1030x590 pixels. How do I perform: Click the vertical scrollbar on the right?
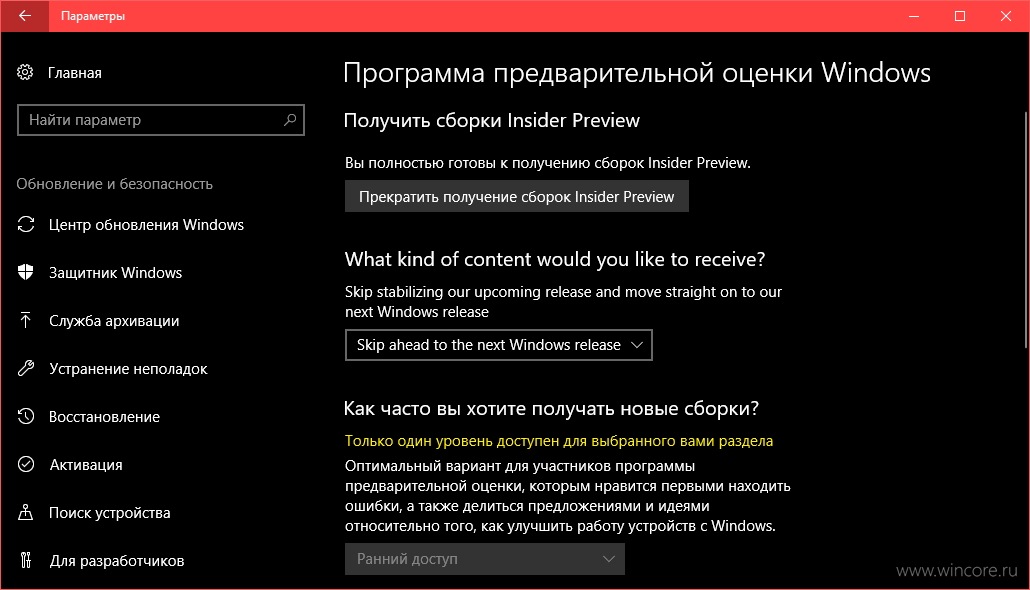1025,230
